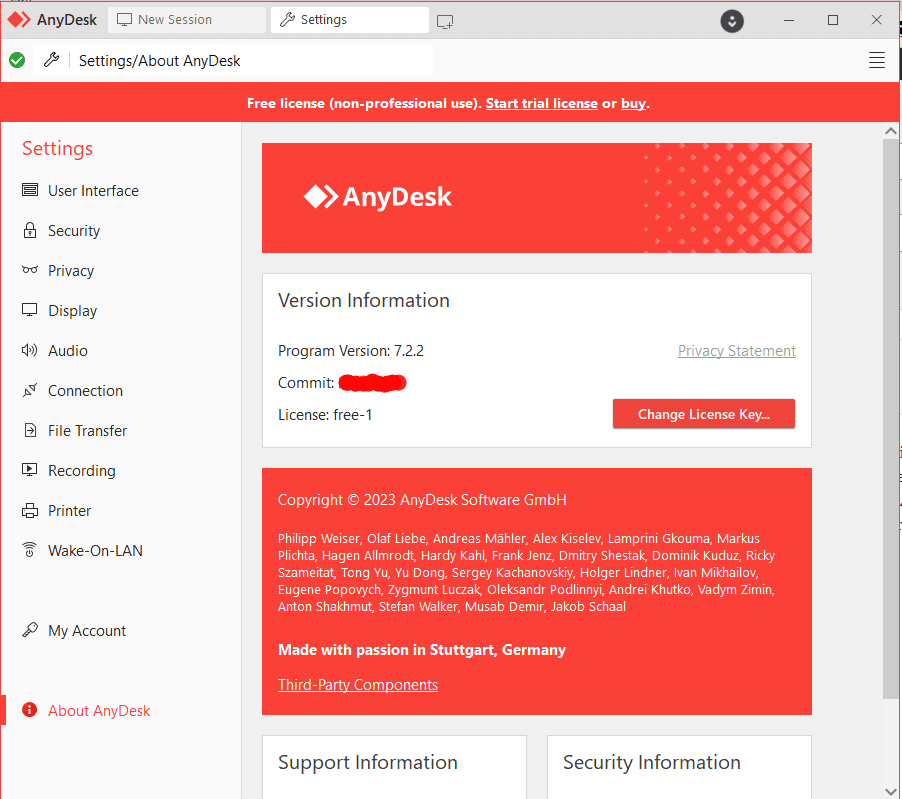Click the Recording play icon
The height and width of the screenshot is (799, 902).
click(30, 470)
